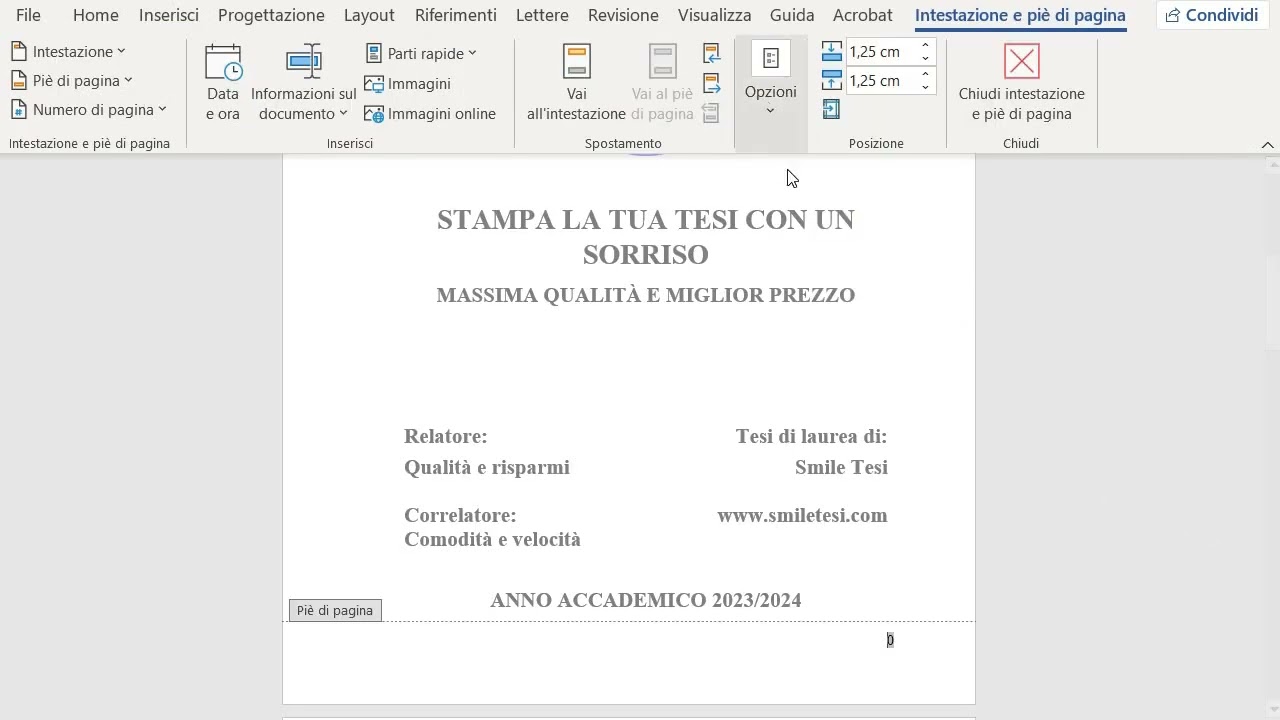Open the Piè di pagina dropdown

click(71, 80)
